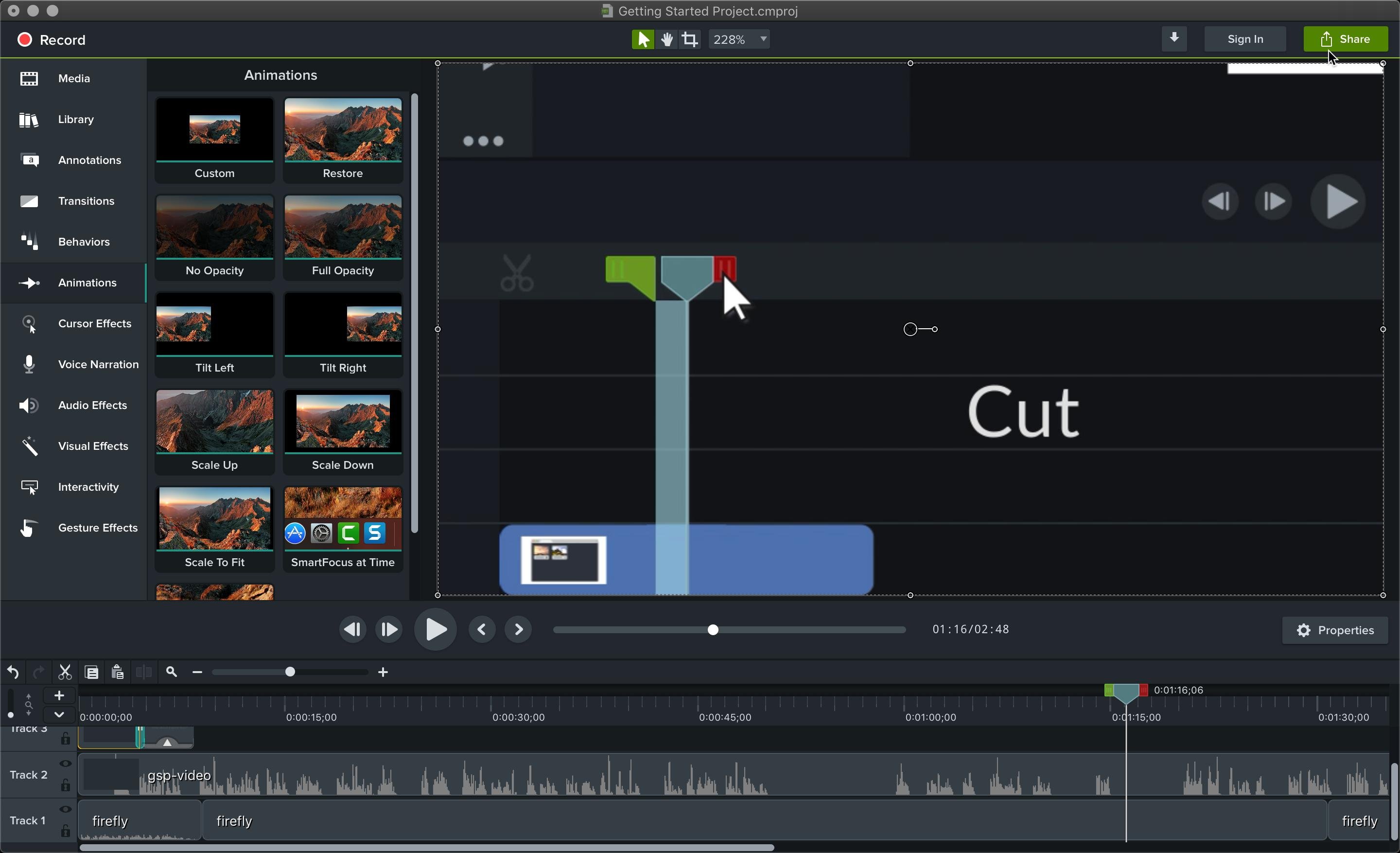Lock Track 2 with its padlock icon
This screenshot has height=853, width=1400.
click(65, 786)
